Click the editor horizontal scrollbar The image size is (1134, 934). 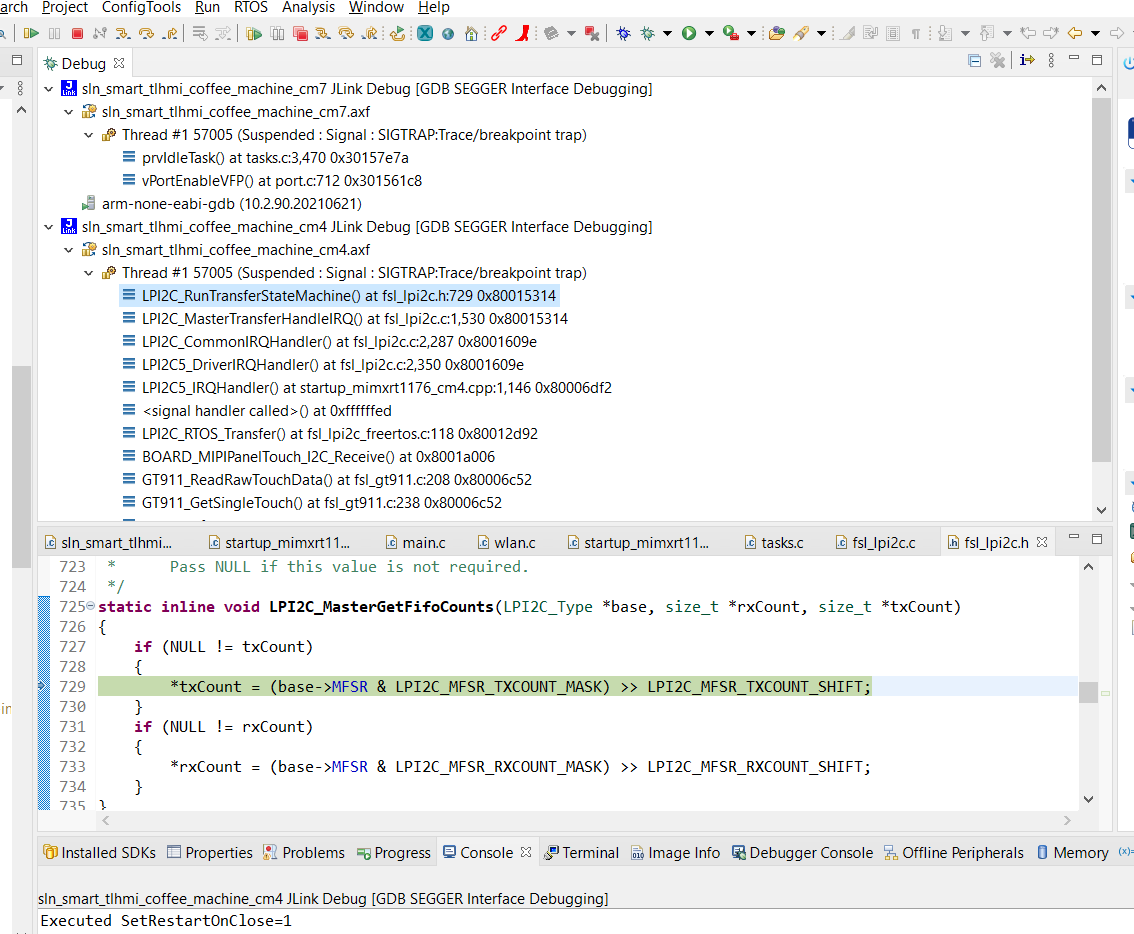[580, 820]
